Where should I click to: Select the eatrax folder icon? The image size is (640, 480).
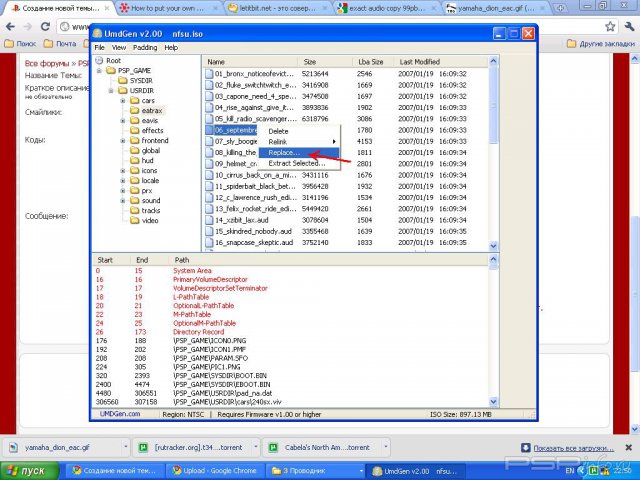coord(133,111)
